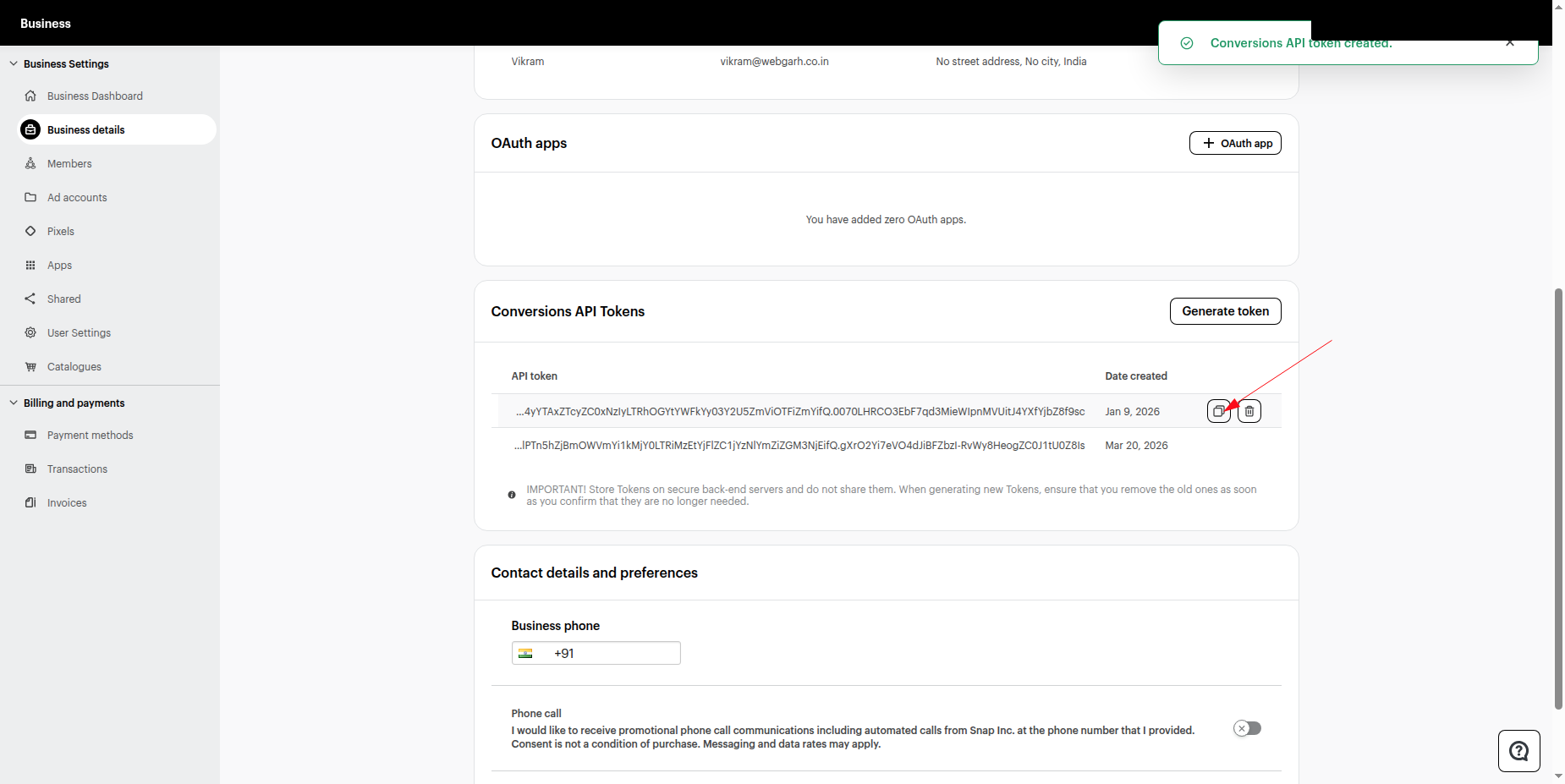Click the vikram@webgarh.co.in email
The width and height of the screenshot is (1565, 784).
click(x=774, y=61)
